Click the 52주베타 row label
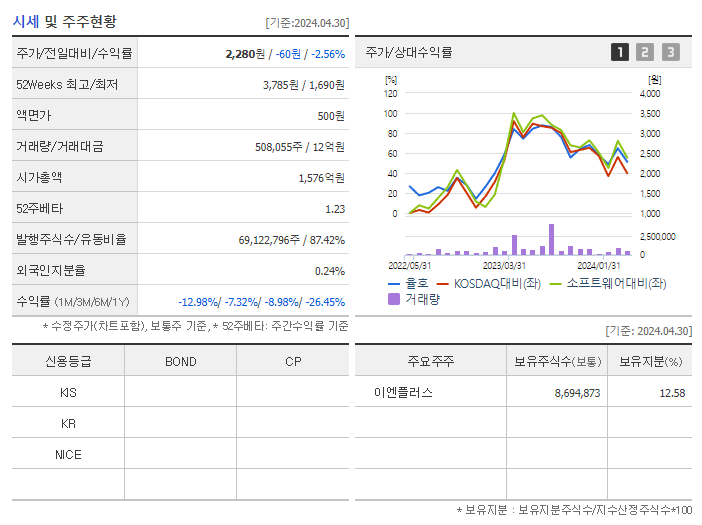Image resolution: width=702 pixels, height=525 pixels. click(x=40, y=209)
